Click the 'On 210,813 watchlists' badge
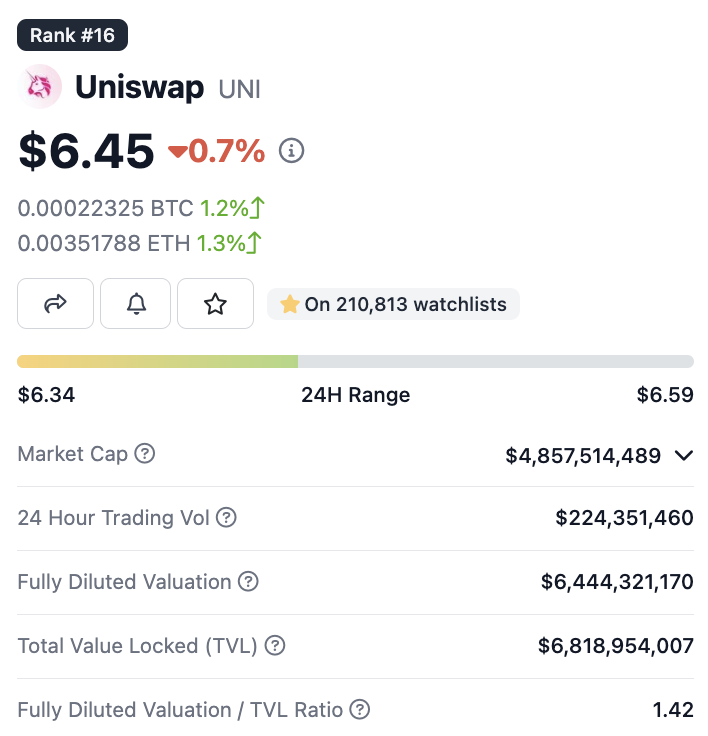 coord(393,304)
